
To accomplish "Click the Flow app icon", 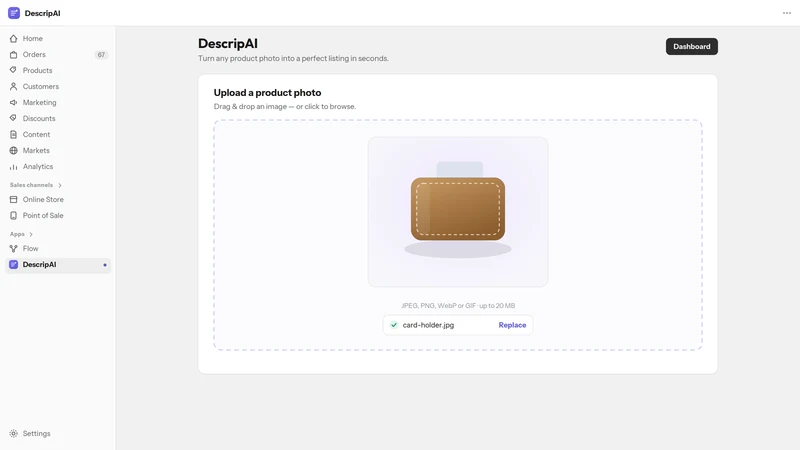I will click(x=14, y=248).
